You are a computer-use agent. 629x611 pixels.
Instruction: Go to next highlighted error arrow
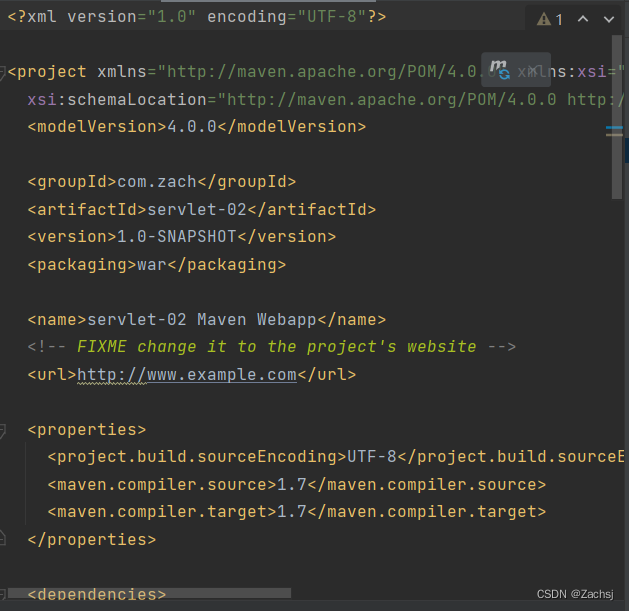tap(609, 19)
